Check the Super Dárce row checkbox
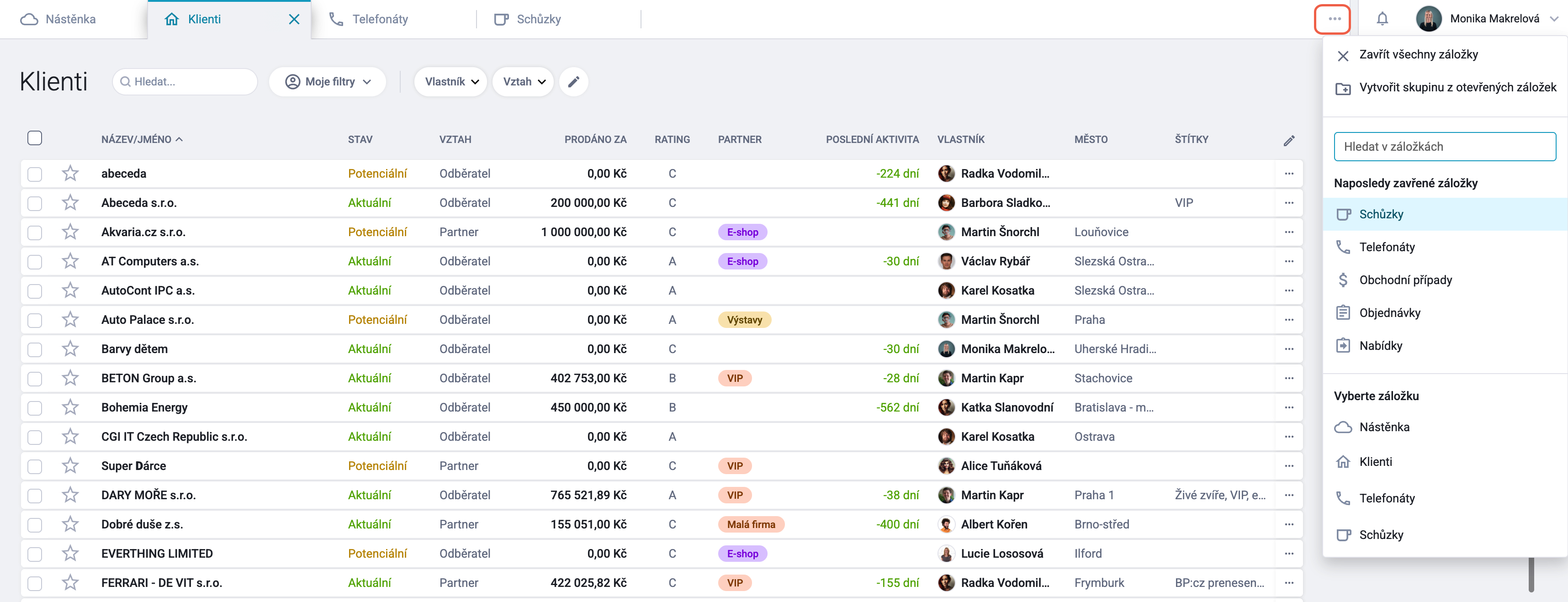This screenshot has width=1568, height=602. [x=35, y=466]
